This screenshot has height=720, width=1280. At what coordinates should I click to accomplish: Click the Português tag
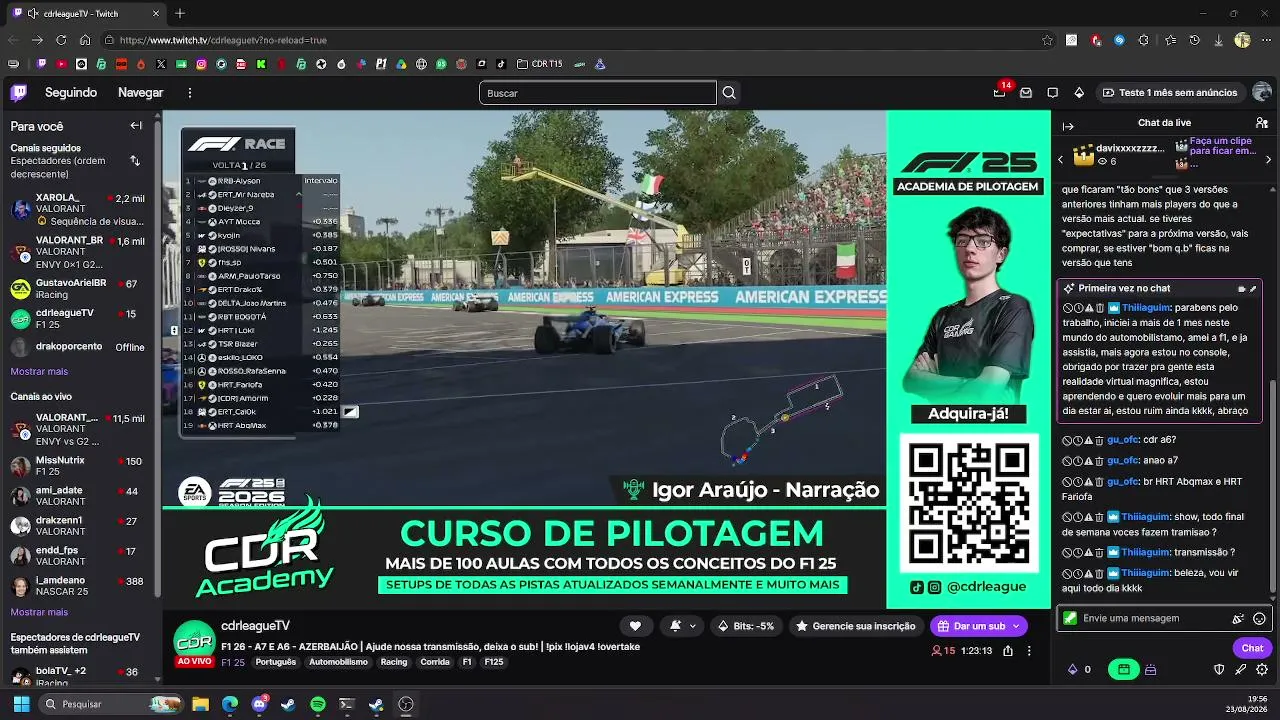276,662
